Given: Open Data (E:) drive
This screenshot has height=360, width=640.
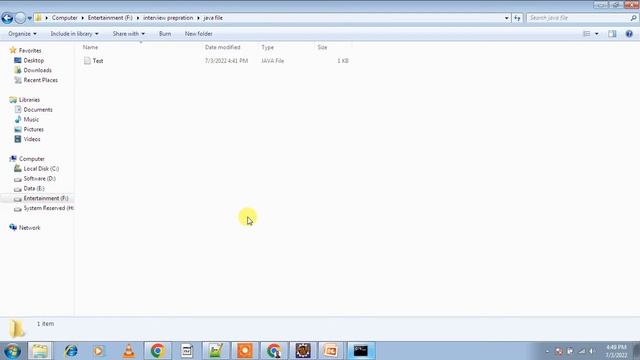Looking at the screenshot, I should [34, 188].
